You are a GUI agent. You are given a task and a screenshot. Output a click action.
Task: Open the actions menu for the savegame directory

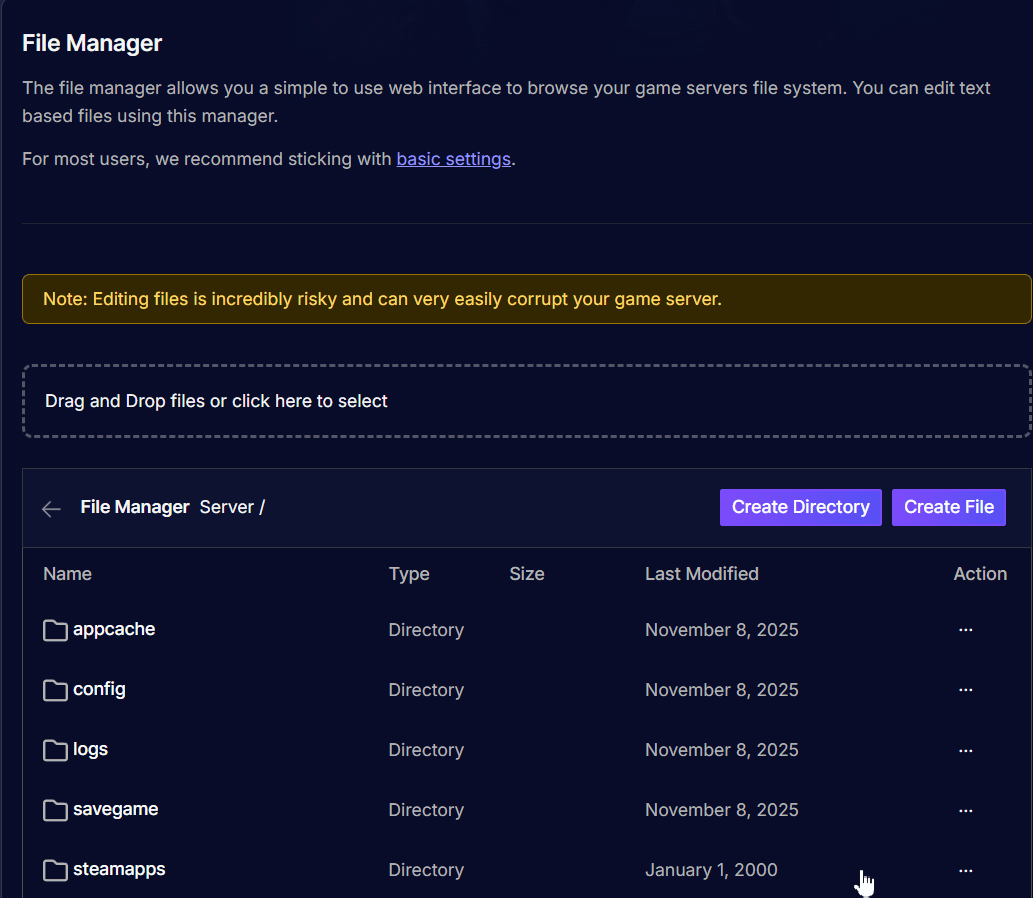coord(965,809)
